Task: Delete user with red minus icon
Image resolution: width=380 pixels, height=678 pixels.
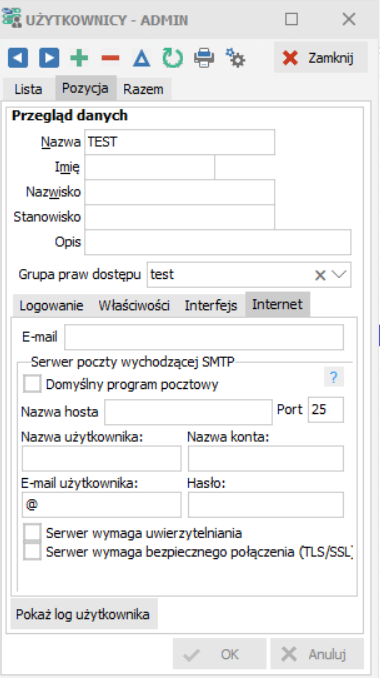Action: point(110,58)
